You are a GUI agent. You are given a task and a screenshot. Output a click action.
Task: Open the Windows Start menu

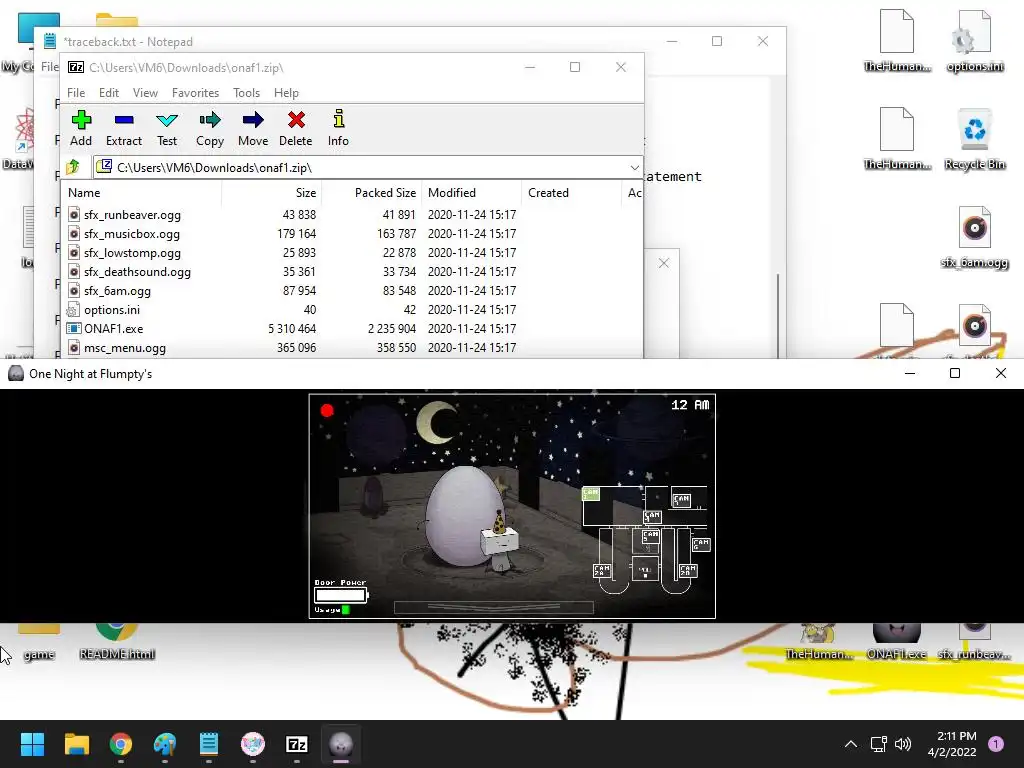click(x=32, y=744)
